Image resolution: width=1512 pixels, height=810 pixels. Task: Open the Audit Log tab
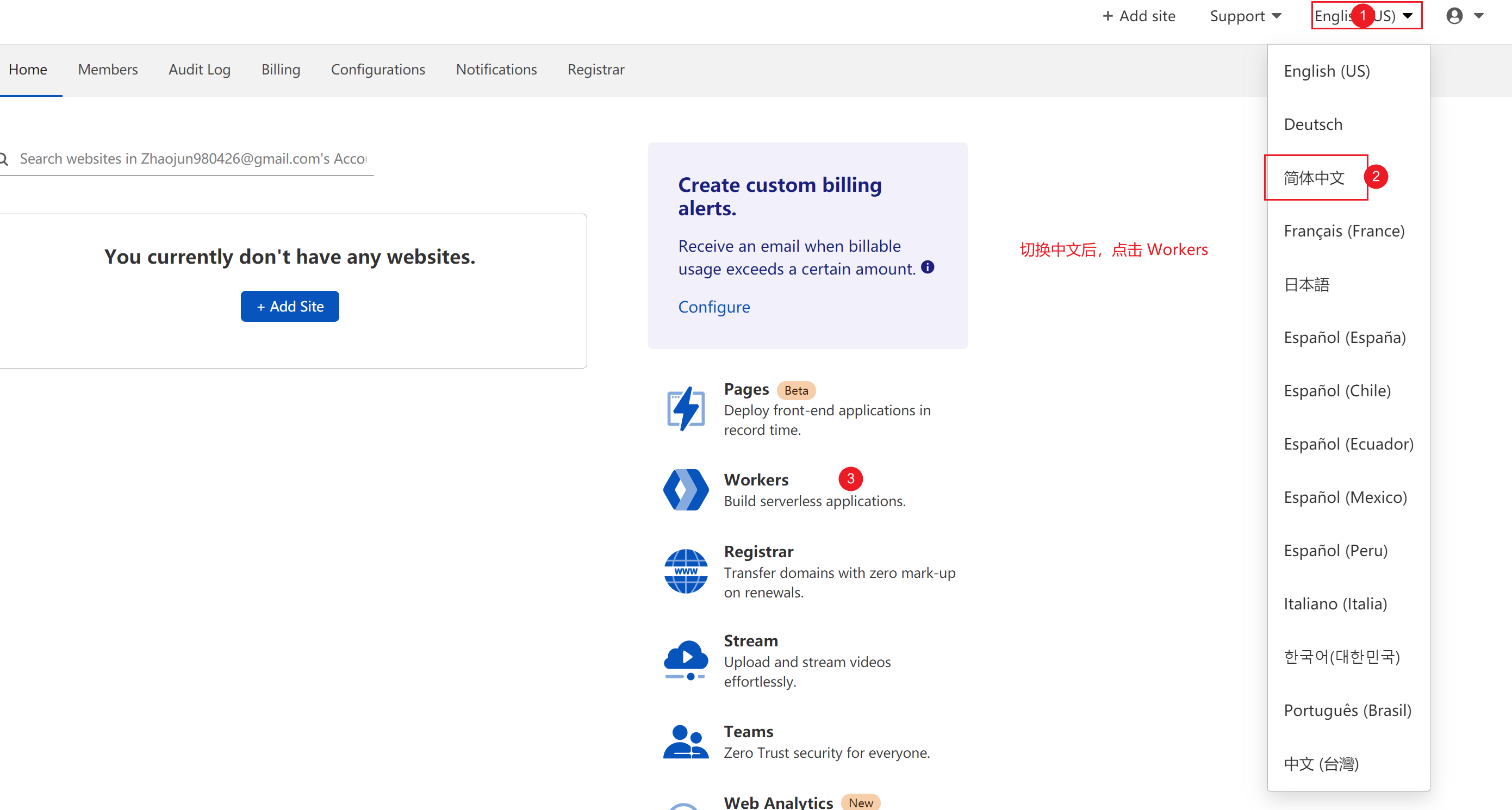[199, 69]
